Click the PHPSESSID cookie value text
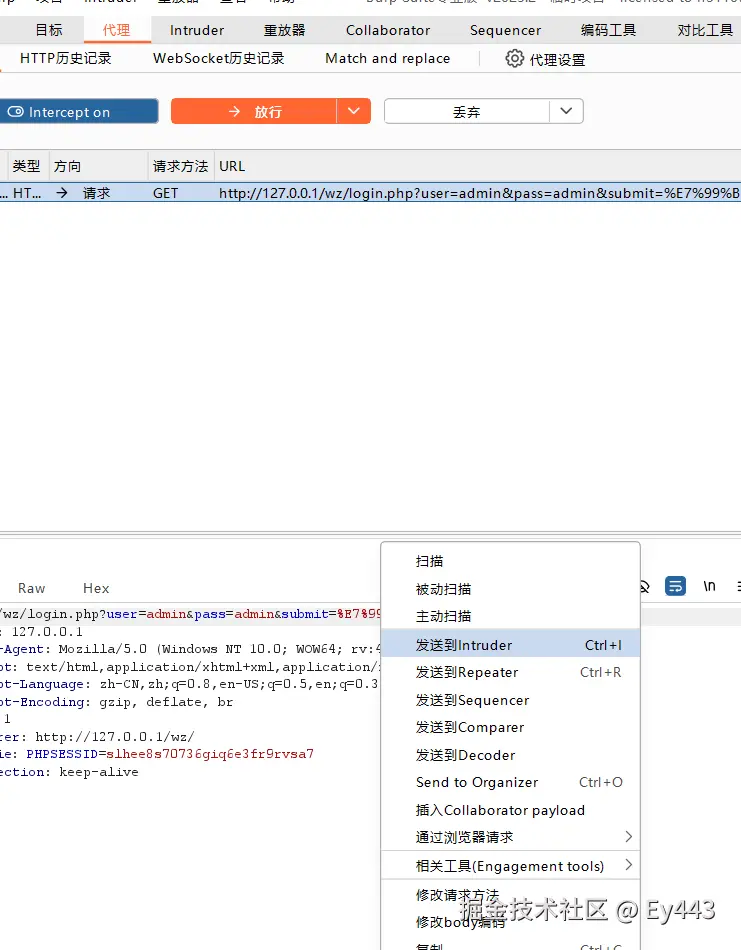Screen dimensions: 741x950 pyautogui.click(x=210, y=754)
